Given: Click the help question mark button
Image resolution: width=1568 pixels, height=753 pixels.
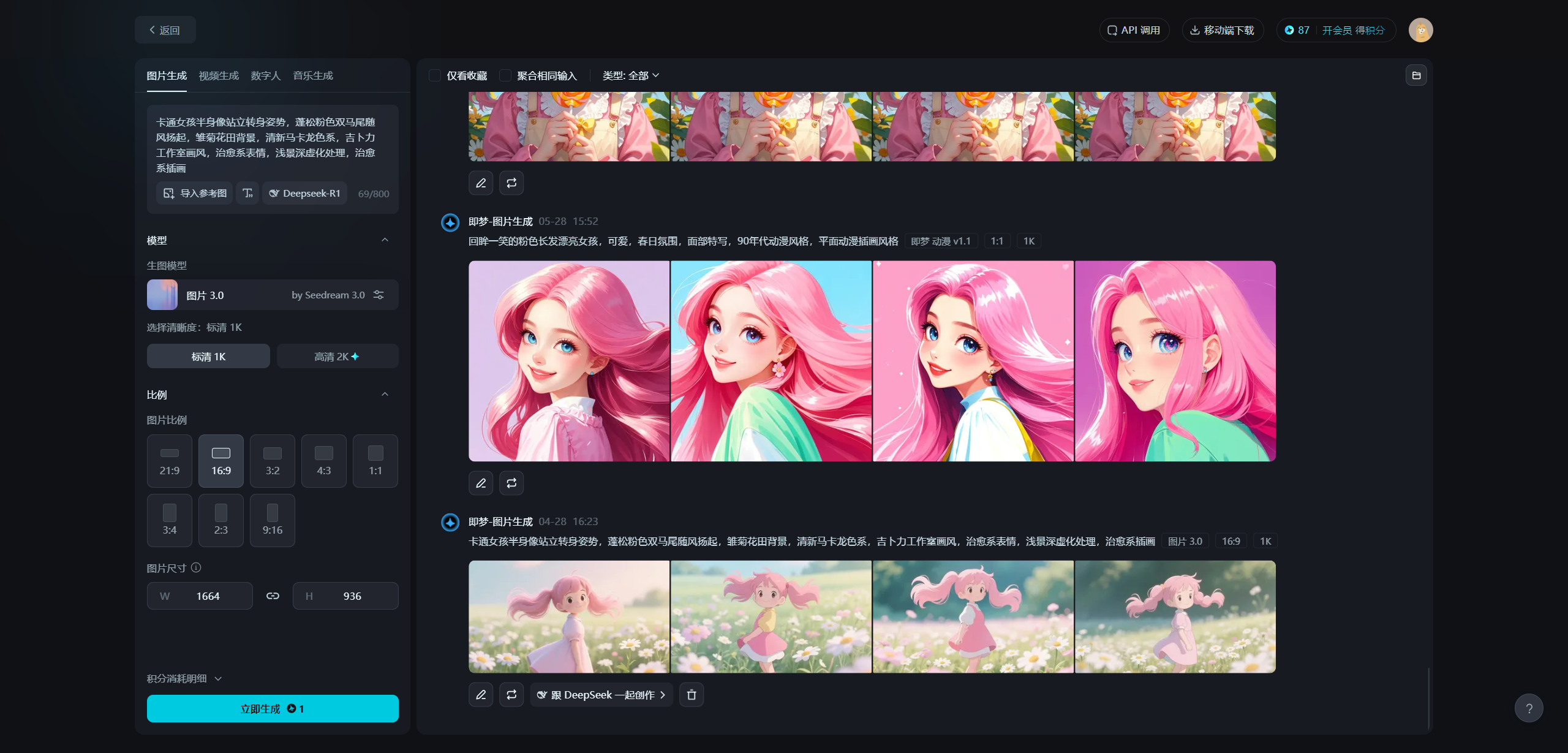Looking at the screenshot, I should 1529,708.
